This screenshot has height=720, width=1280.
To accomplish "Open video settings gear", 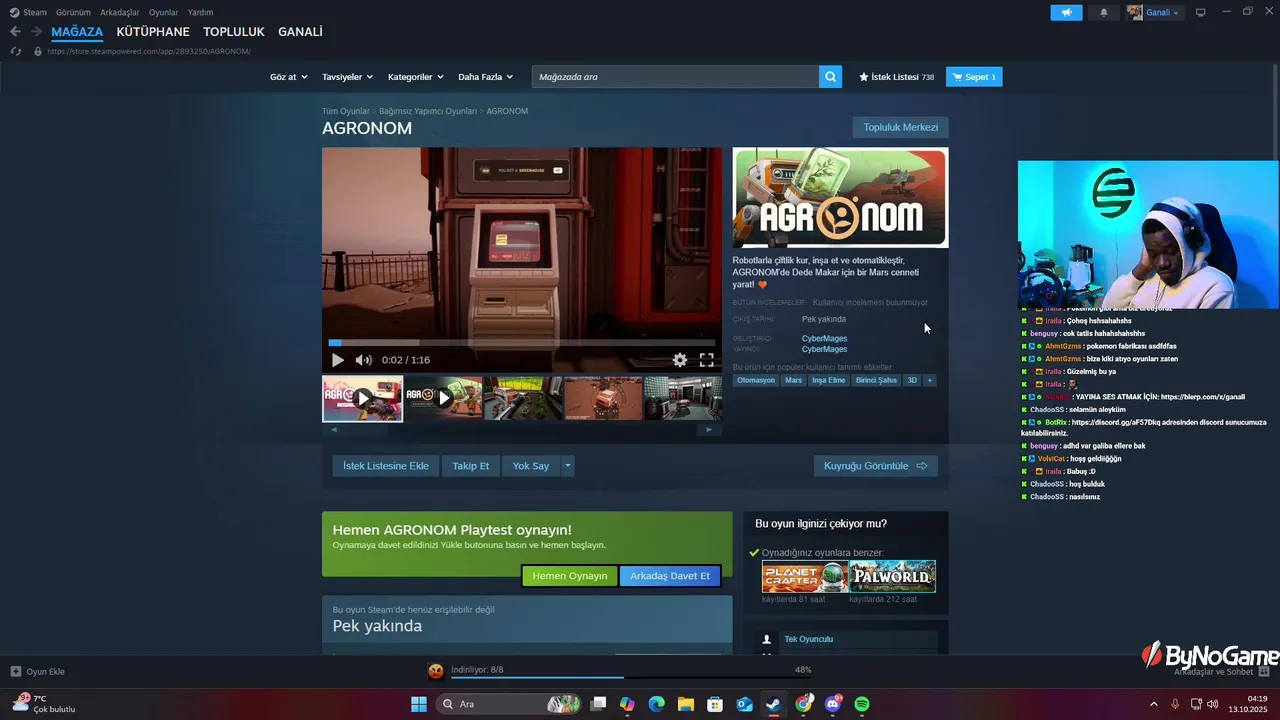I will [x=680, y=360].
